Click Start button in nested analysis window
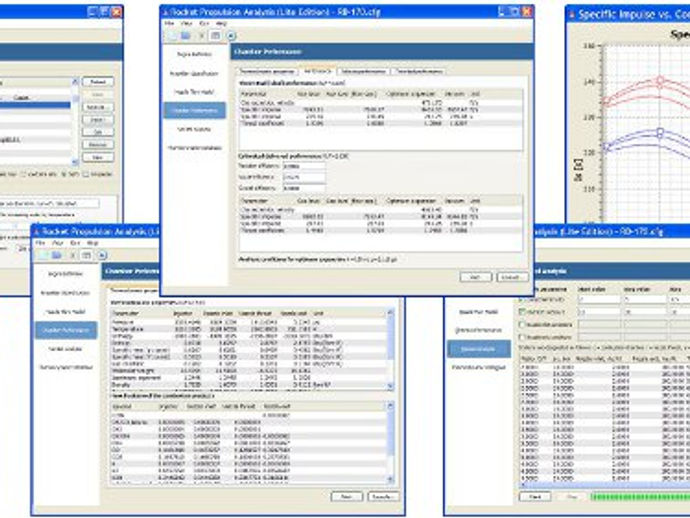 pyautogui.click(x=535, y=496)
